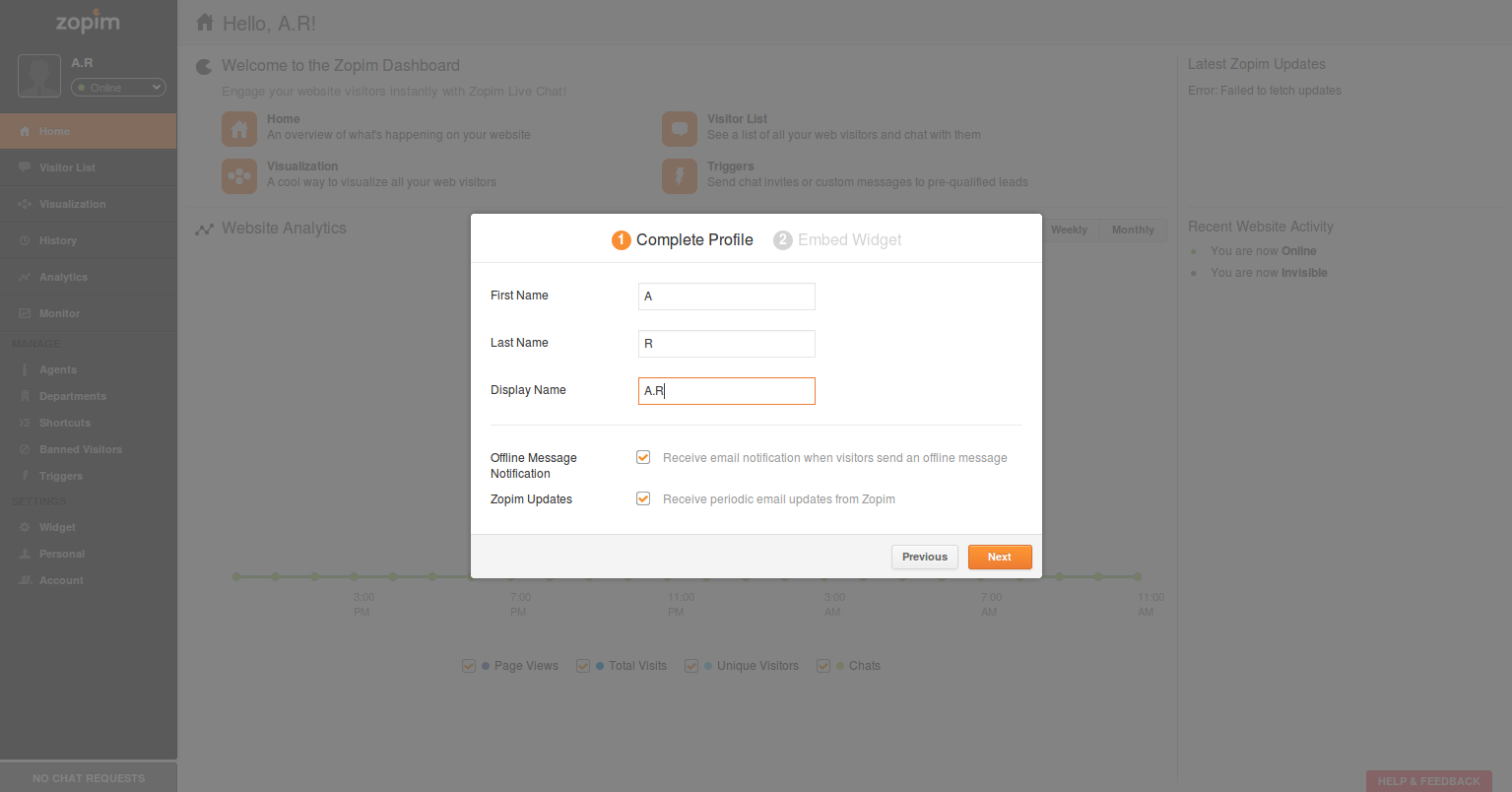Click the History clock icon in the sidebar

pos(25,240)
